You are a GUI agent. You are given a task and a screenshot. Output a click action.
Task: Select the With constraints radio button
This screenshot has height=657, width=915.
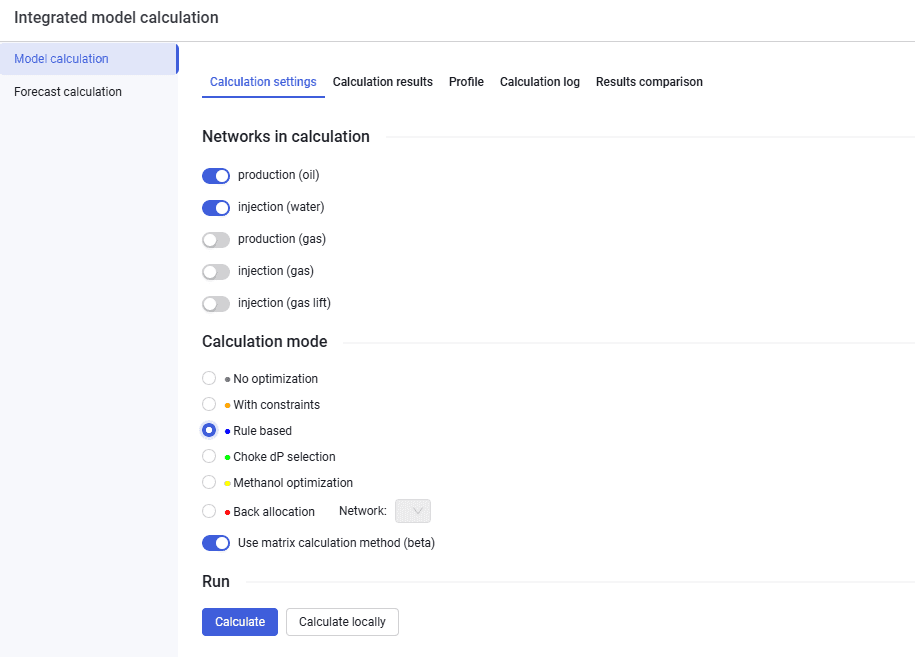[x=209, y=404]
